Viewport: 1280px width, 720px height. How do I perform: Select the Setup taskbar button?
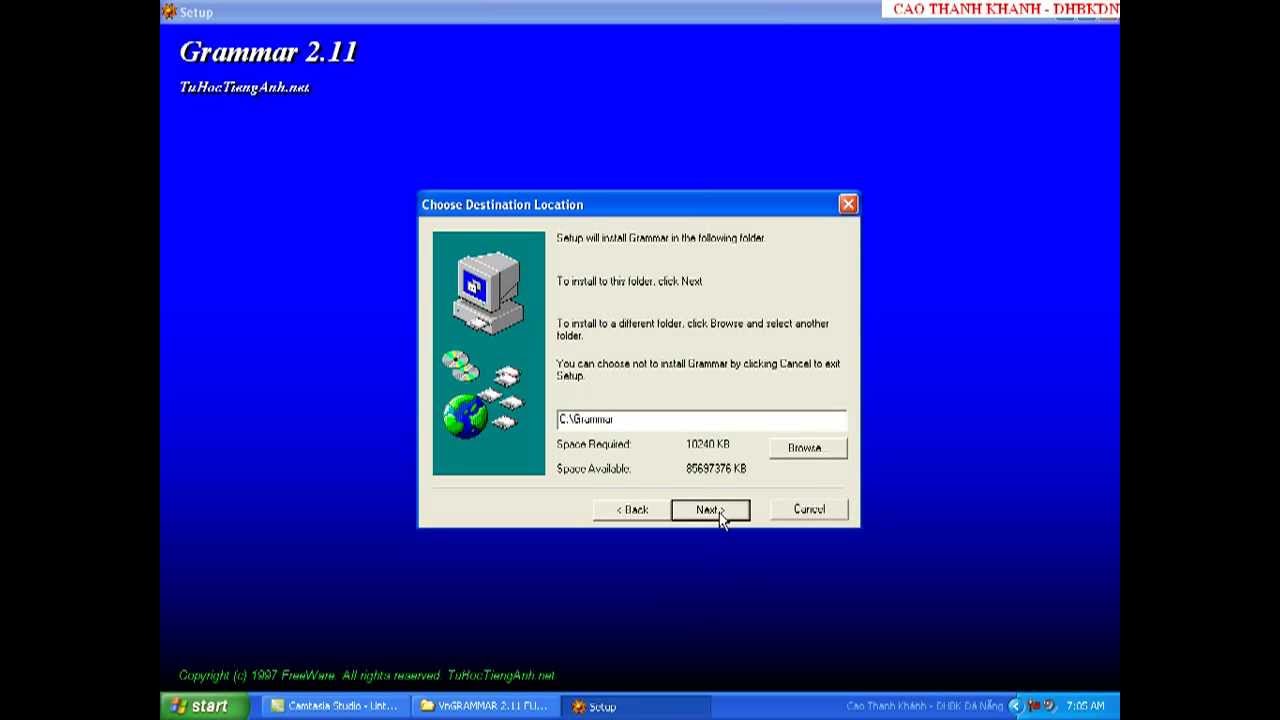(635, 706)
